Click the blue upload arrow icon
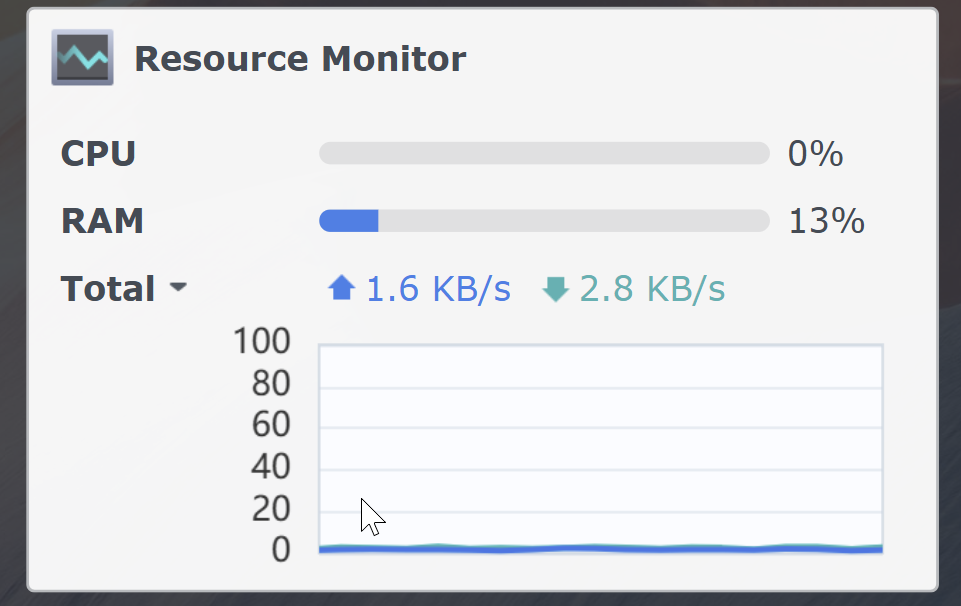961x606 pixels. 342,289
